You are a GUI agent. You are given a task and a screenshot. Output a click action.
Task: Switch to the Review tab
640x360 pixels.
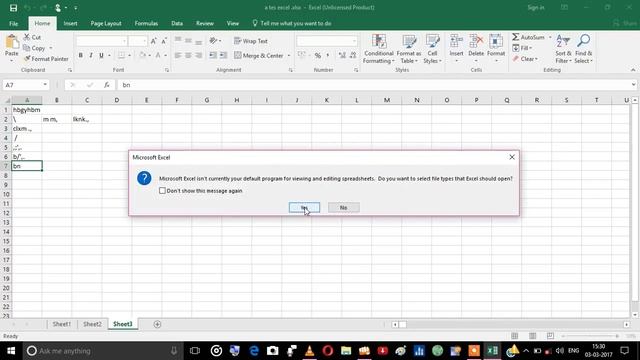pos(204,23)
